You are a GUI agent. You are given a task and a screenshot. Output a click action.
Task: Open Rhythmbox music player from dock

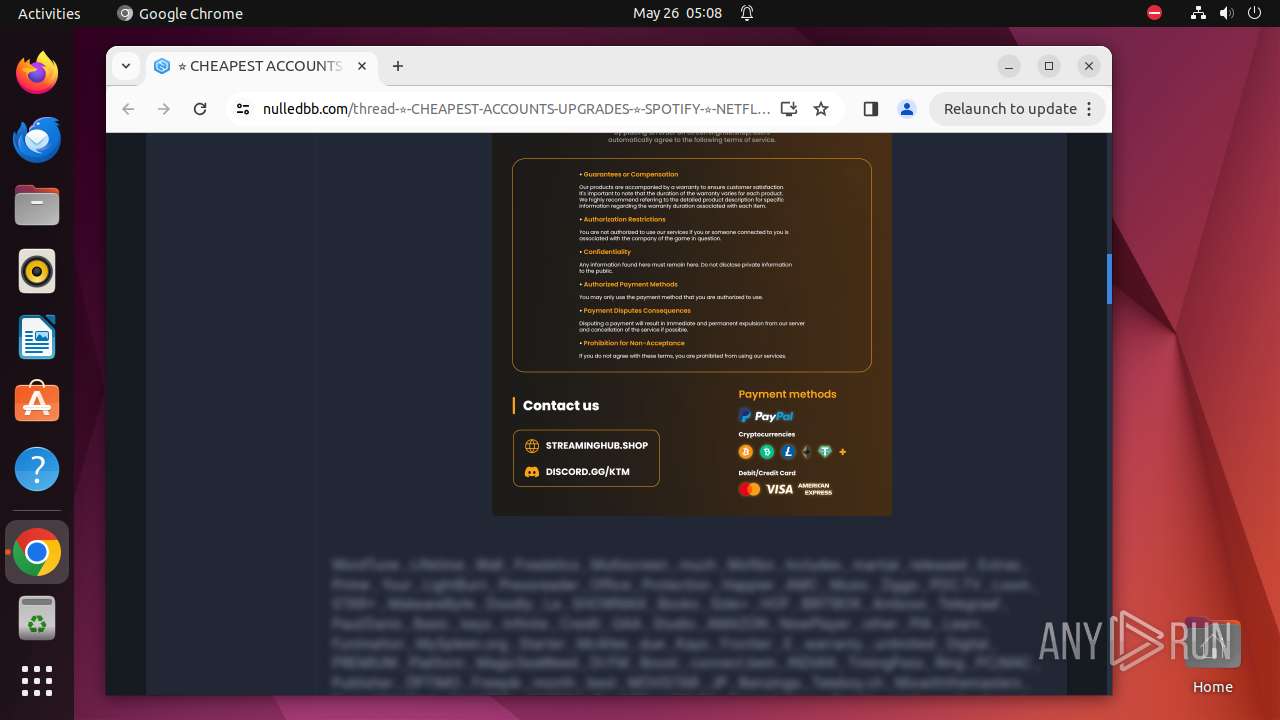pyautogui.click(x=37, y=271)
